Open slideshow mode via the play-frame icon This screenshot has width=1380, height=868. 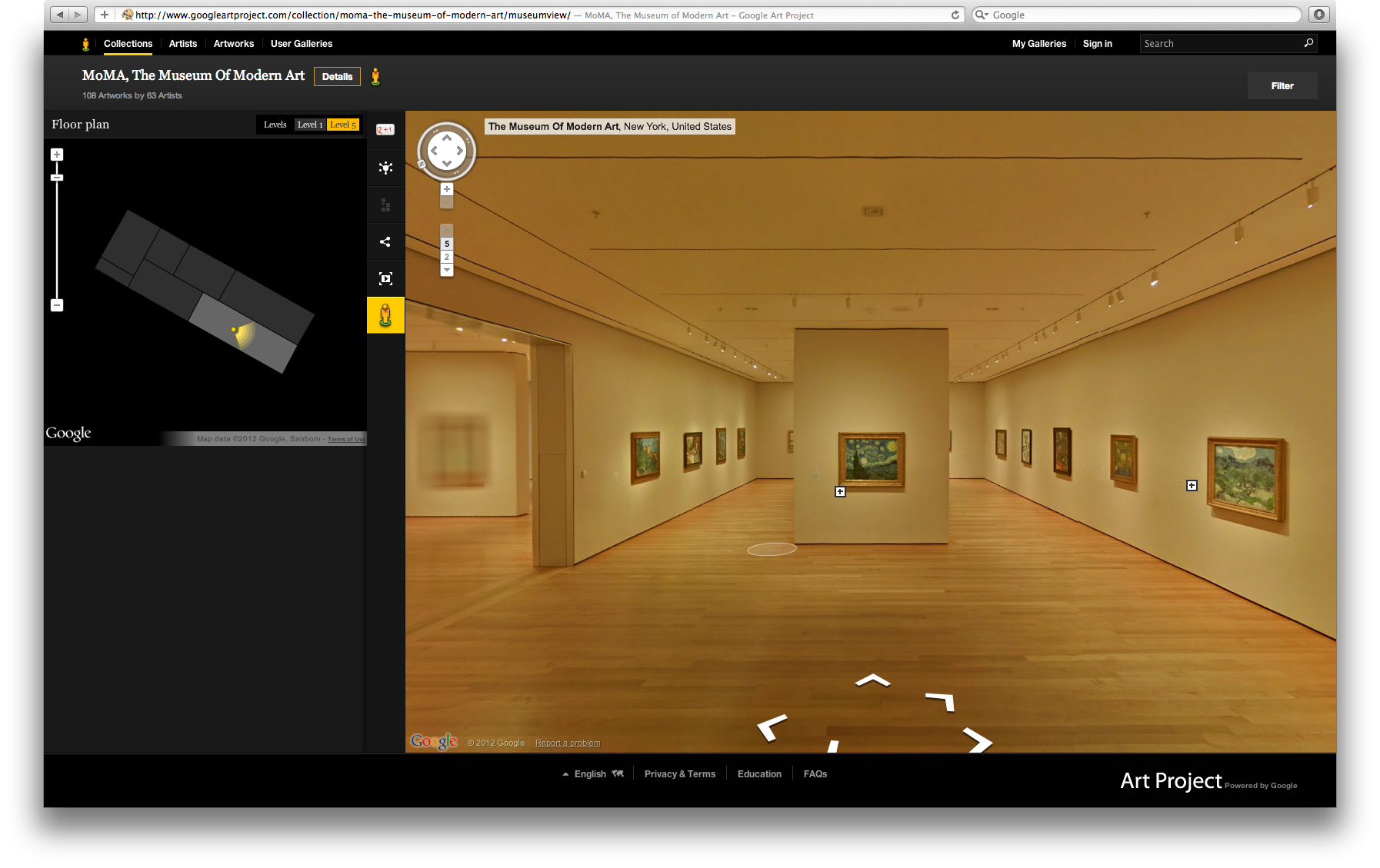point(385,278)
